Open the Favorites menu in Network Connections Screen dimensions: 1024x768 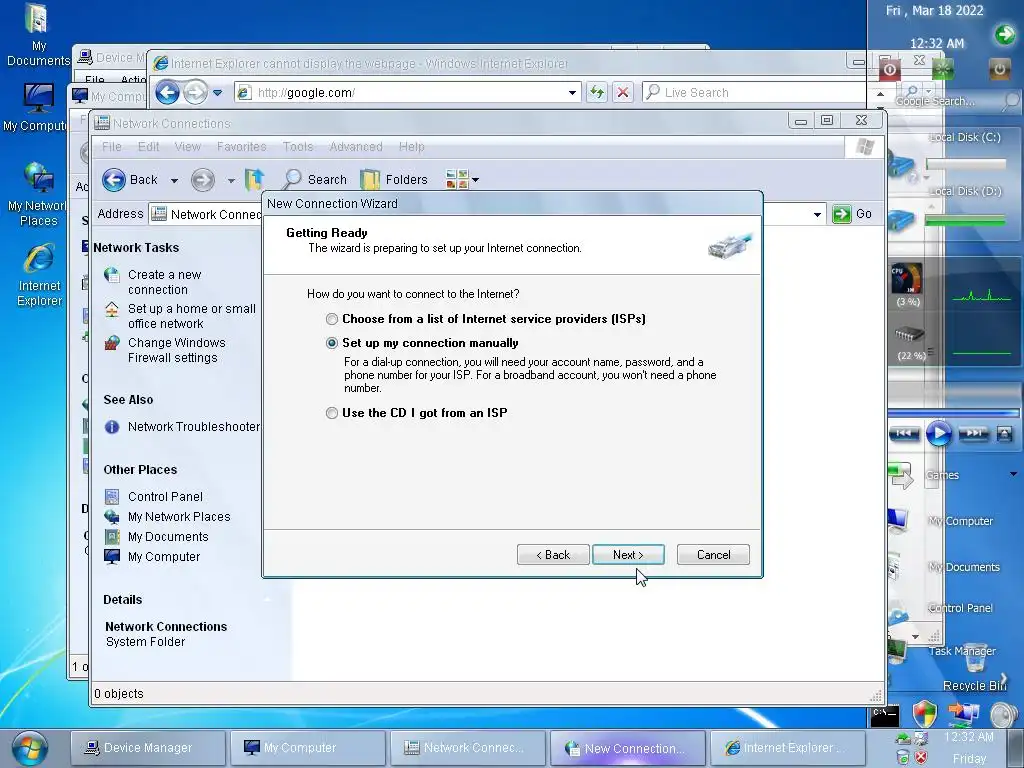[242, 146]
